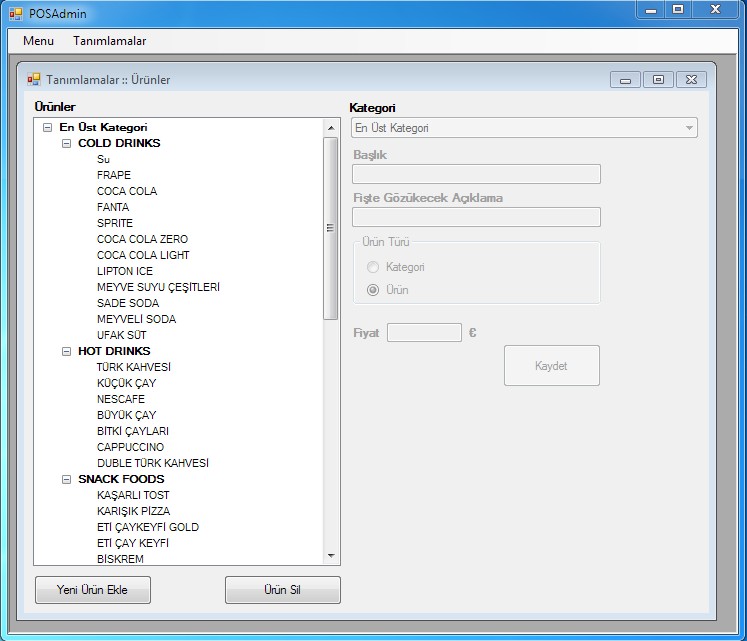747x641 pixels.
Task: Collapse the HOT DRINKS category node
Action: click(67, 351)
